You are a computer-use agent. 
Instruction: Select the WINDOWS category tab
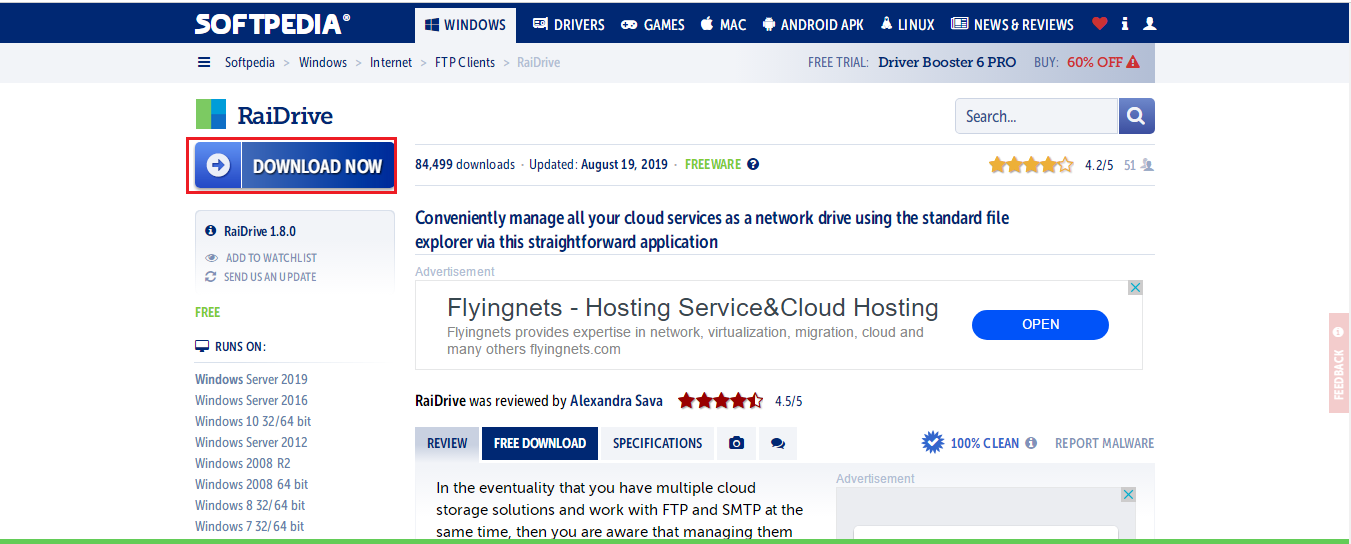pyautogui.click(x=465, y=25)
